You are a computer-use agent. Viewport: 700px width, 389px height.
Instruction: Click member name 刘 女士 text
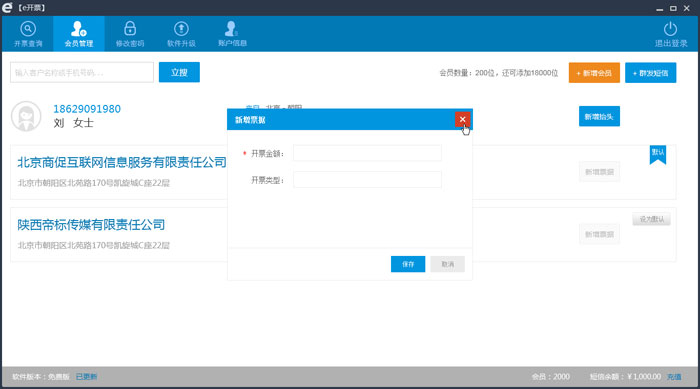[x=73, y=123]
